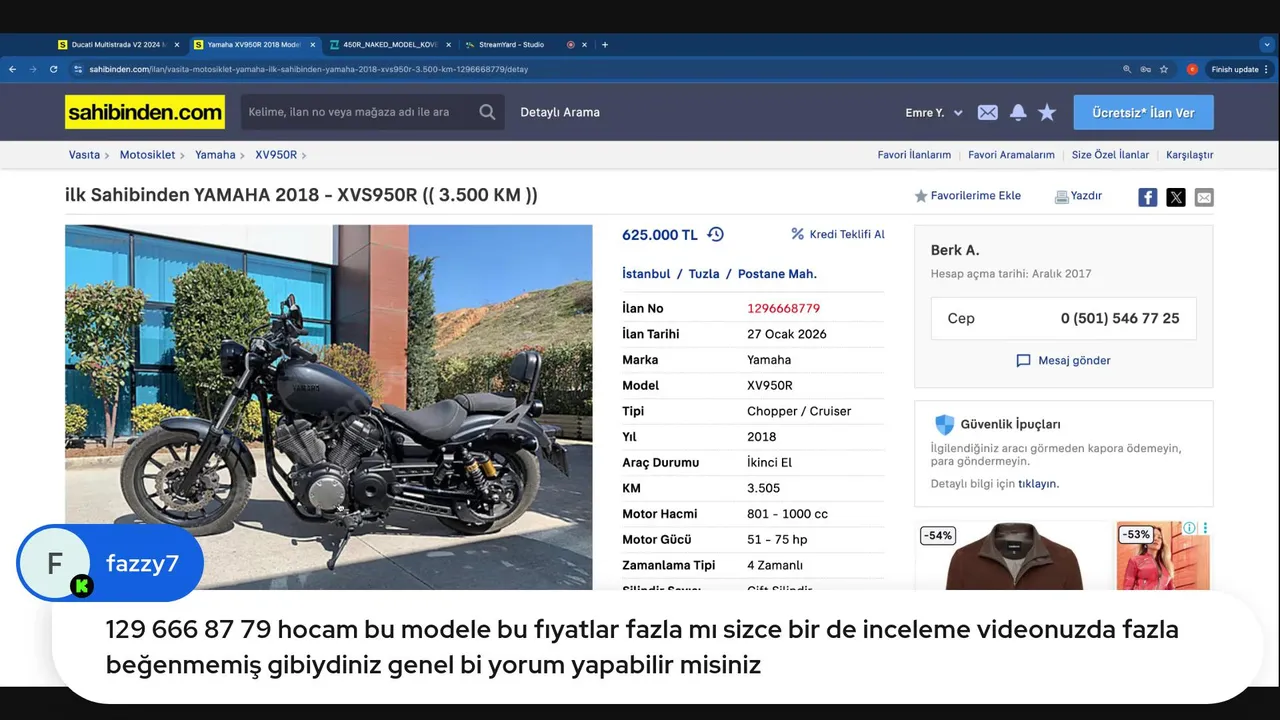The height and width of the screenshot is (720, 1280).
Task: Open the notifications bell icon
Action: pyautogui.click(x=1018, y=113)
